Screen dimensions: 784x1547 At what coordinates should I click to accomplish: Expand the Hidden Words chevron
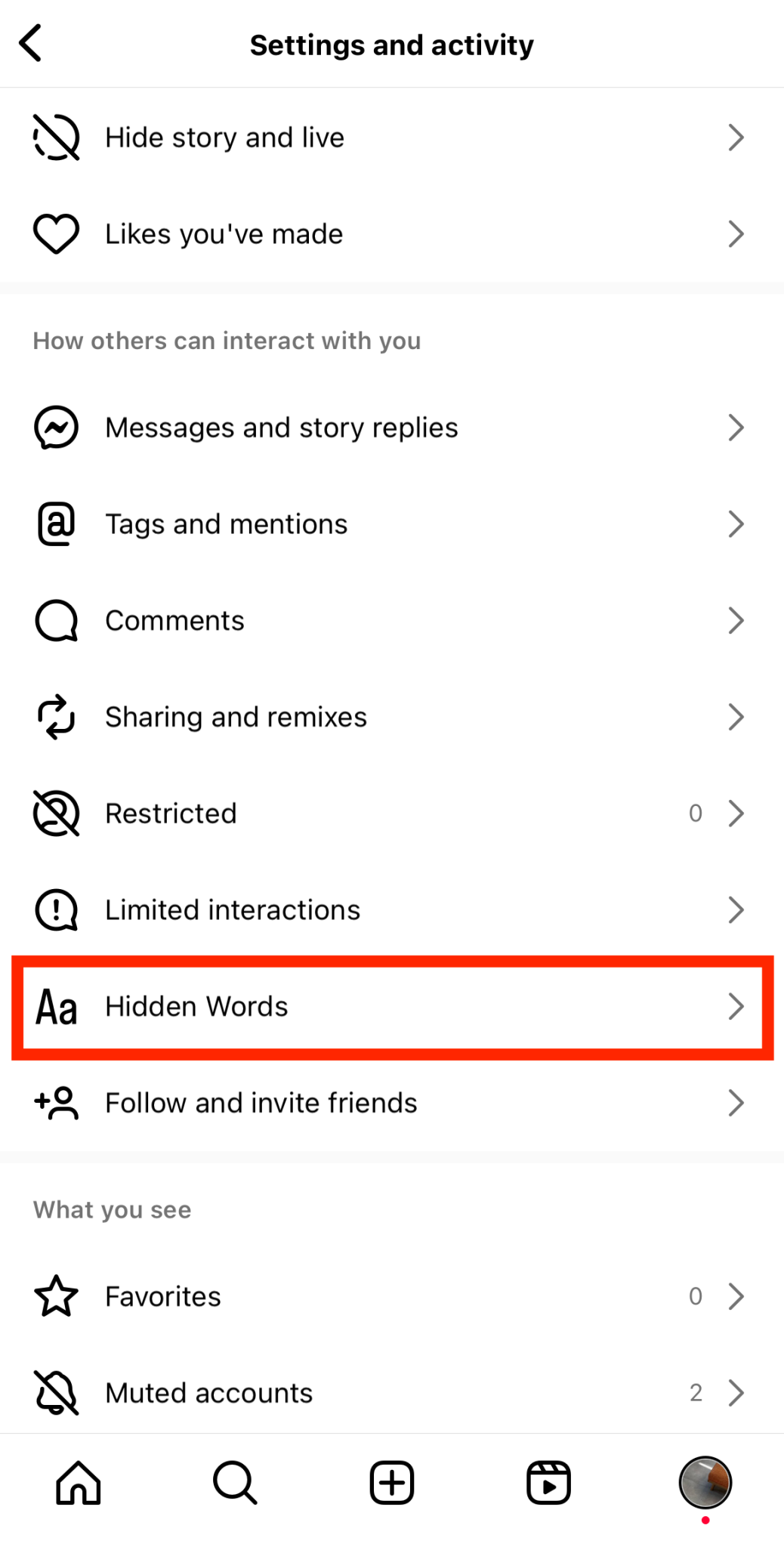(x=736, y=1006)
